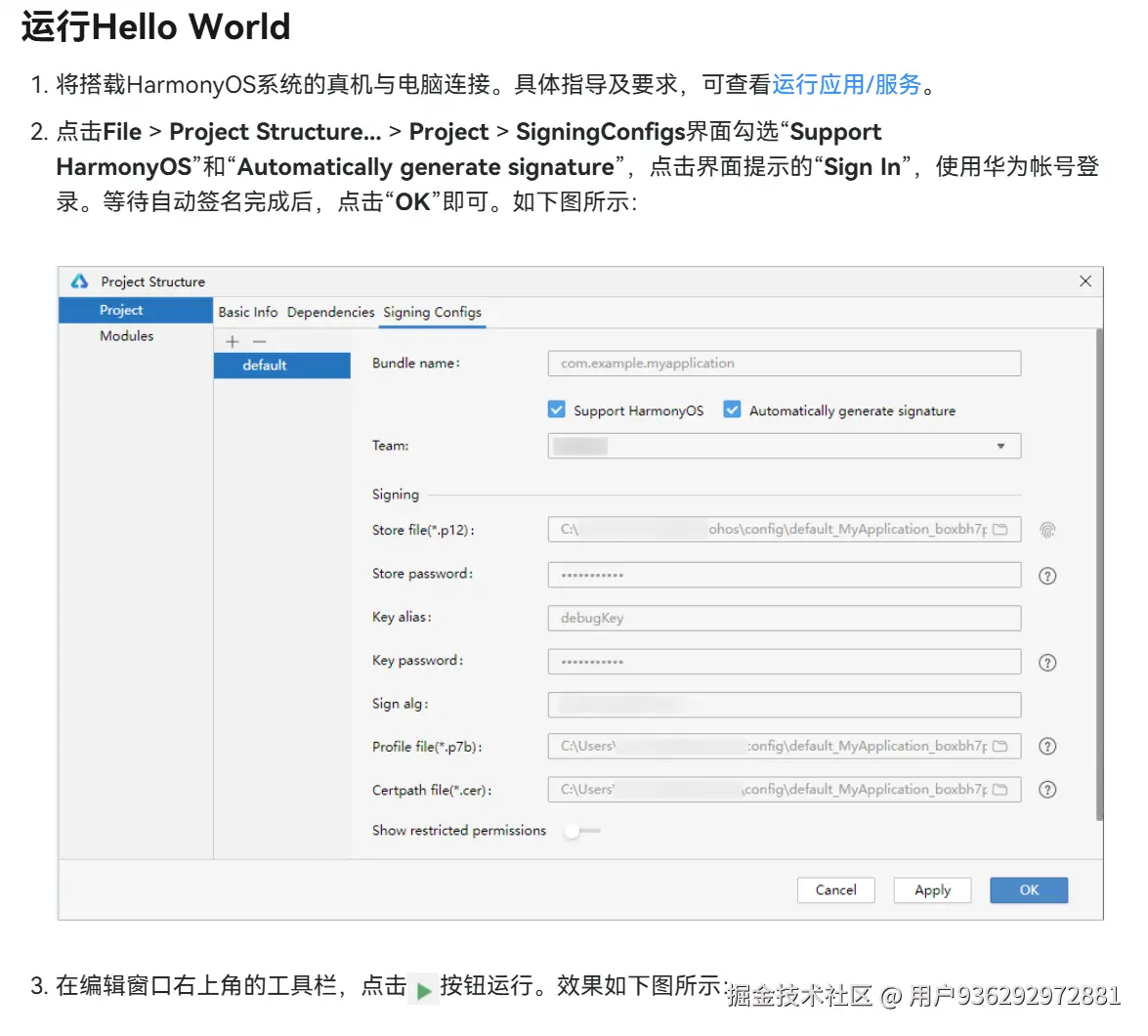Click the DevEco Studio logo in title bar
Screen dimensions: 1148x1036
(x=79, y=281)
